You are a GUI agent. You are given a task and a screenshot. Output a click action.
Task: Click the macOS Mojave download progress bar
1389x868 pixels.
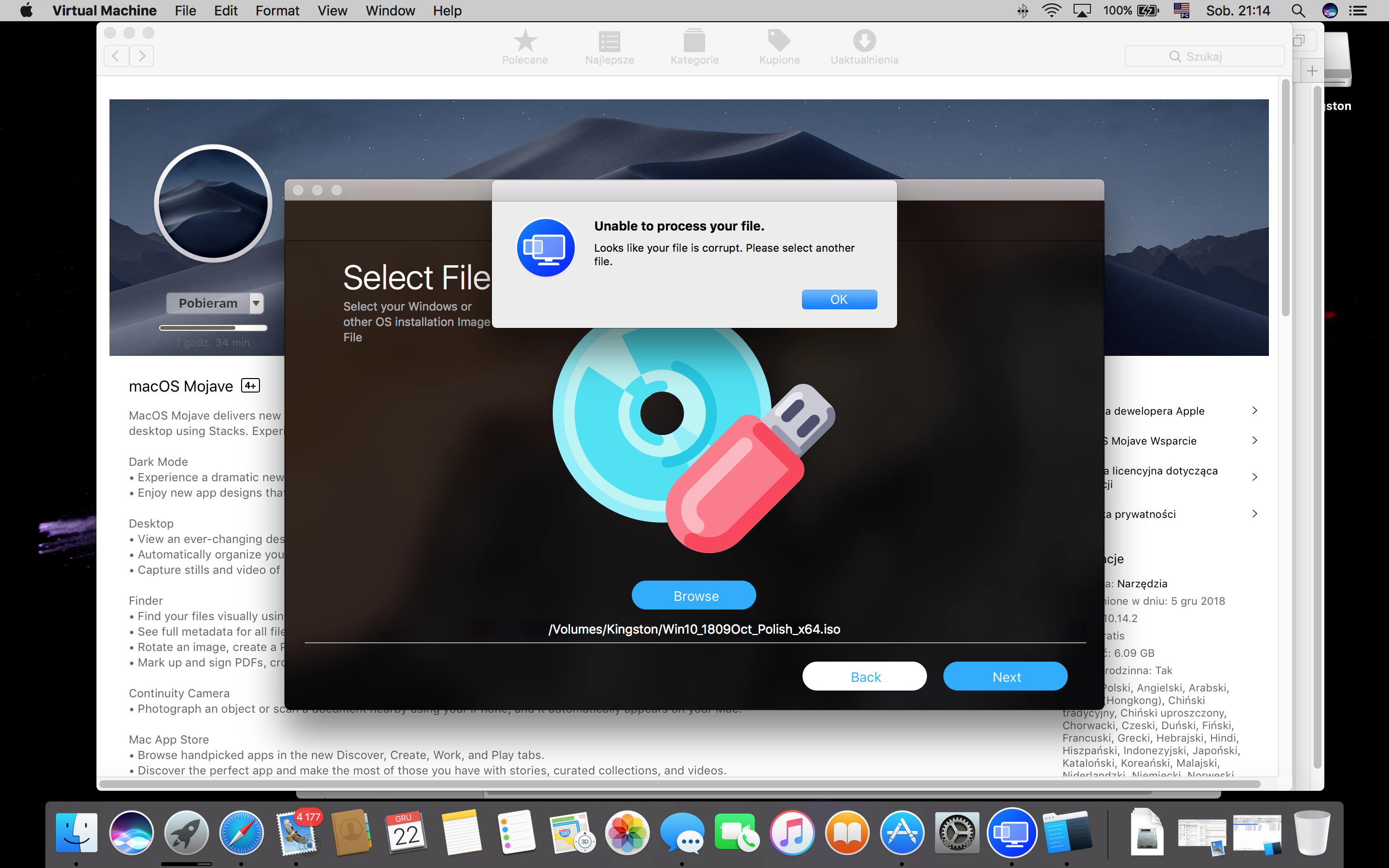(x=213, y=328)
